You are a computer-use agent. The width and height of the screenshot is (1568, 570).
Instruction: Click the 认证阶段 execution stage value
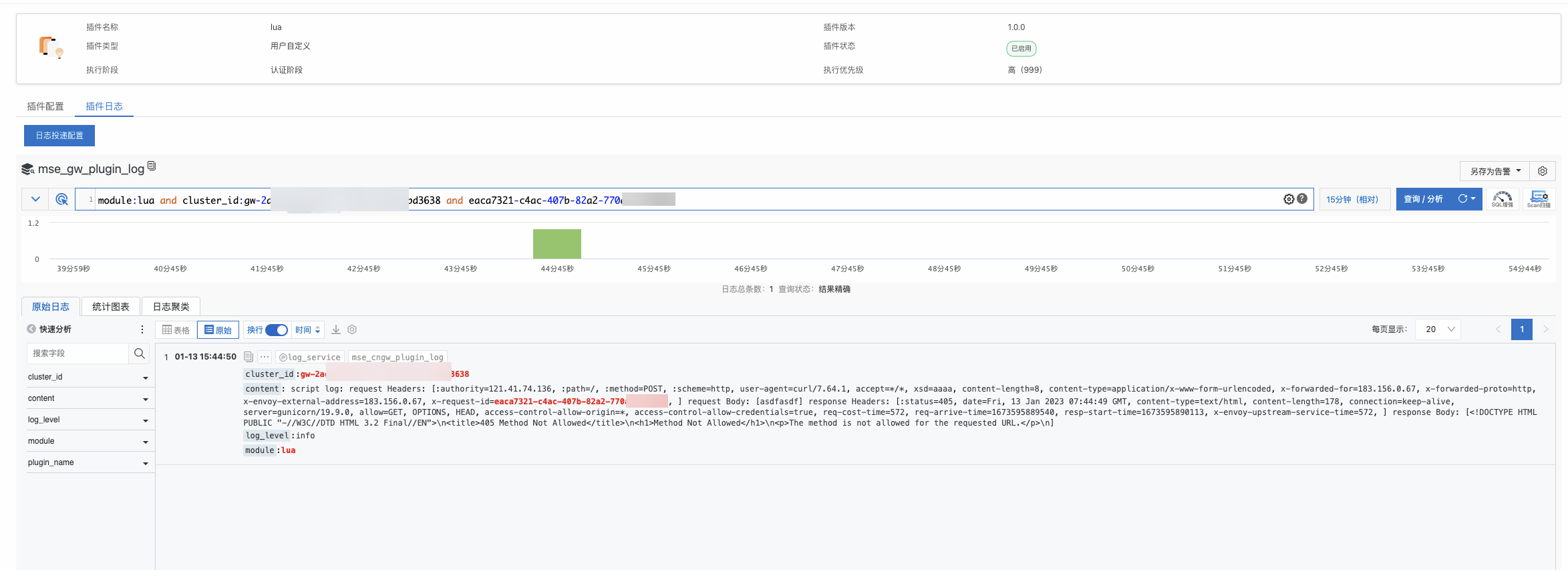[x=287, y=70]
